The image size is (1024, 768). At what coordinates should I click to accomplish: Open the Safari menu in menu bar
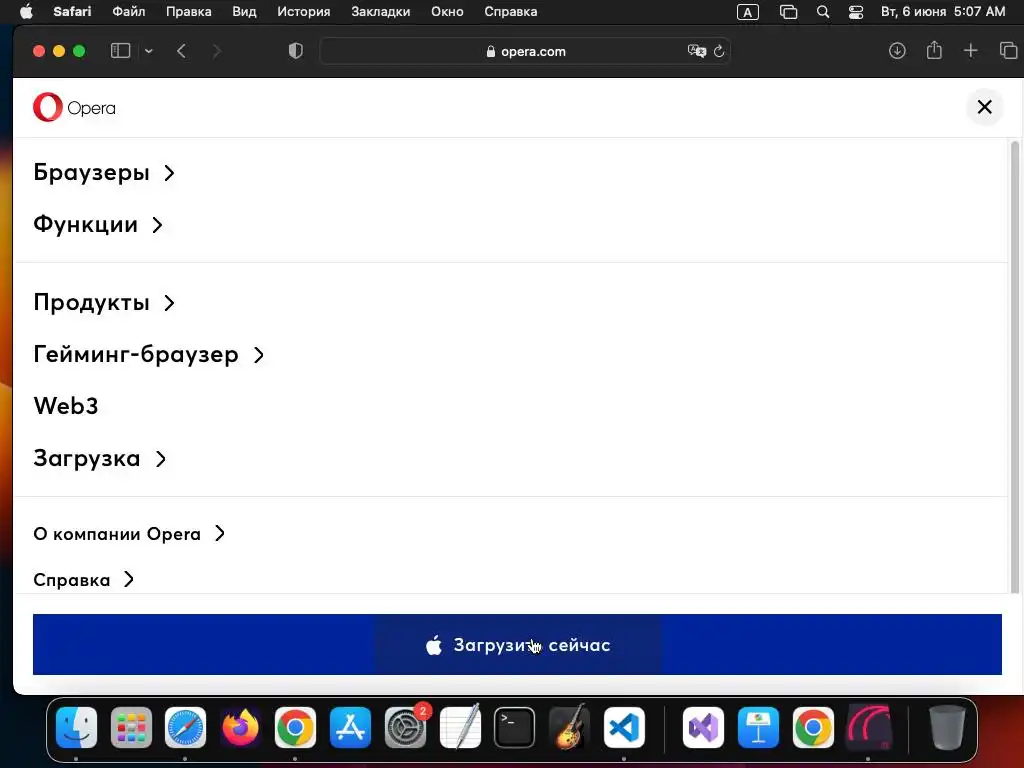pyautogui.click(x=72, y=12)
